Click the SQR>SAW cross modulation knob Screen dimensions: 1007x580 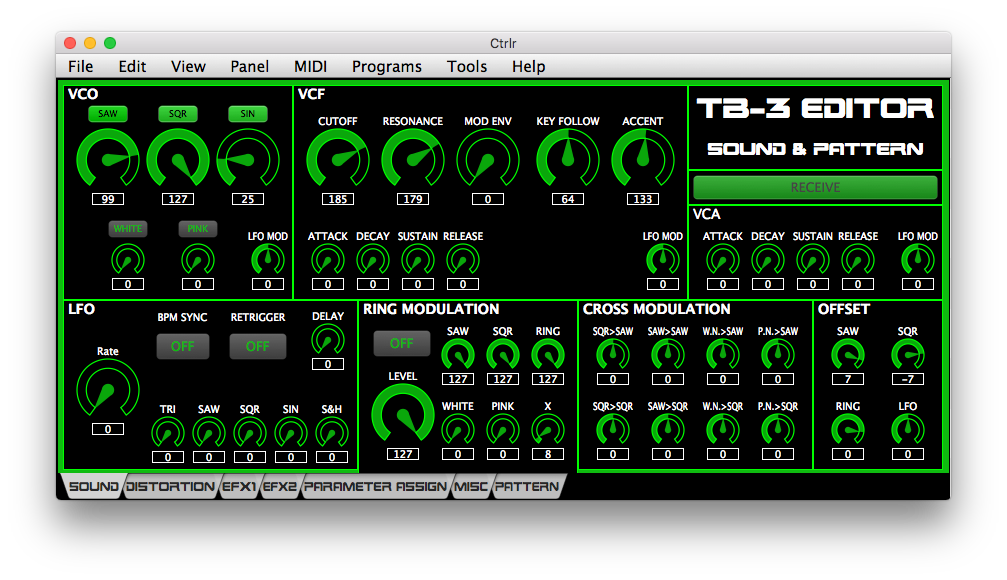click(613, 355)
